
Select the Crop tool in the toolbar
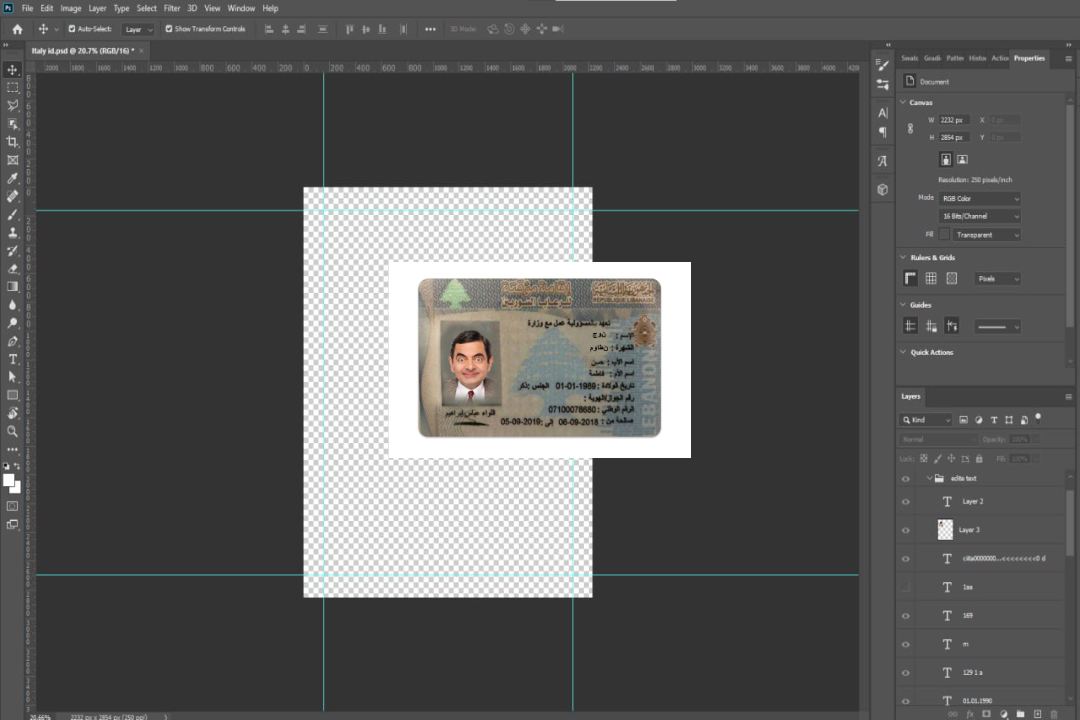[13, 142]
